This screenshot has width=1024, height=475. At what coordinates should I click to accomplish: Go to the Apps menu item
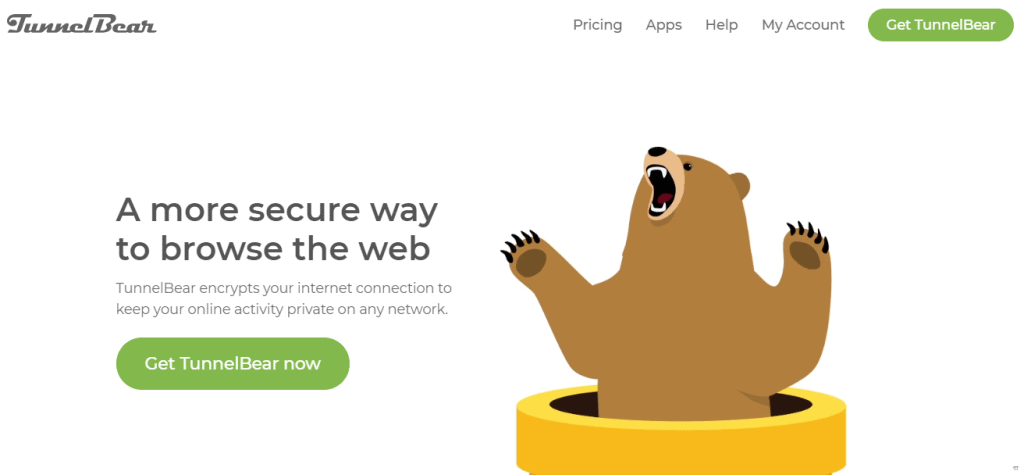[x=664, y=25]
